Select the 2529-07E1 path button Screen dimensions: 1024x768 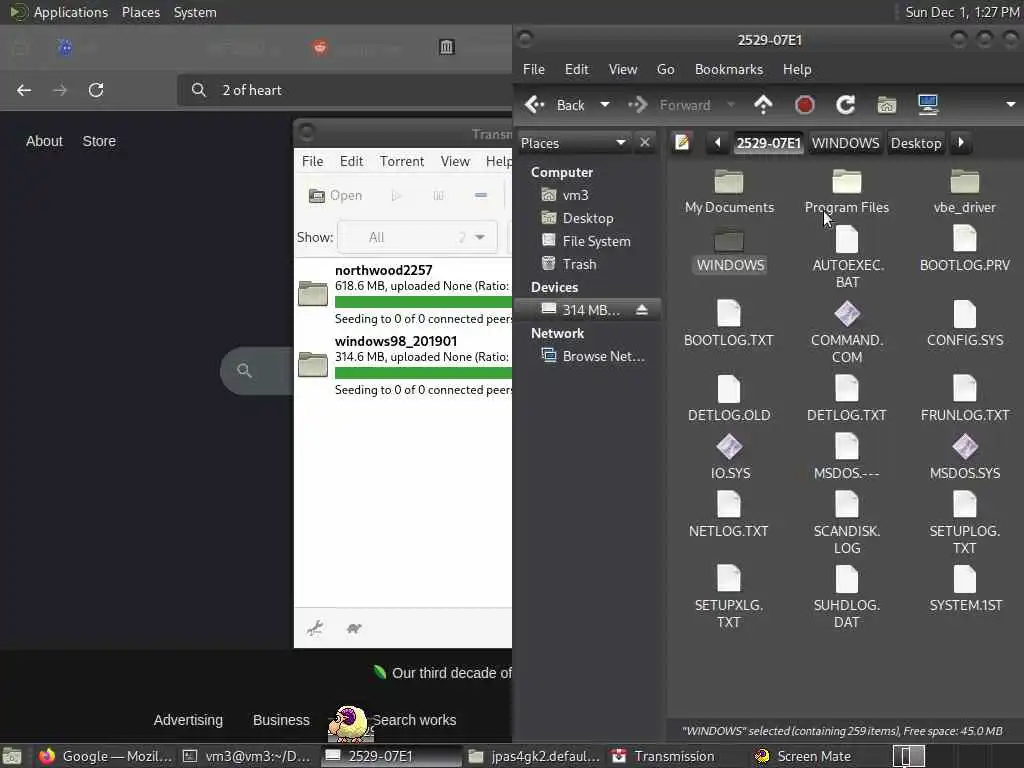click(768, 143)
